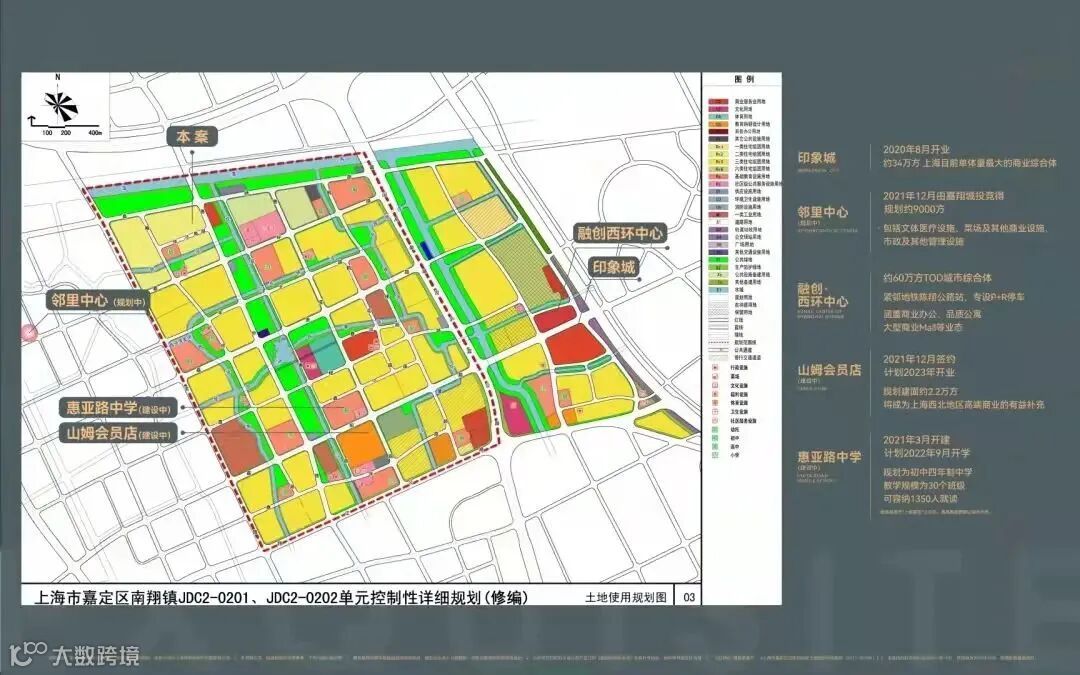Click the text 约60万方TOD城市综合体
Image resolution: width=1080 pixels, height=675 pixels.
click(937, 278)
